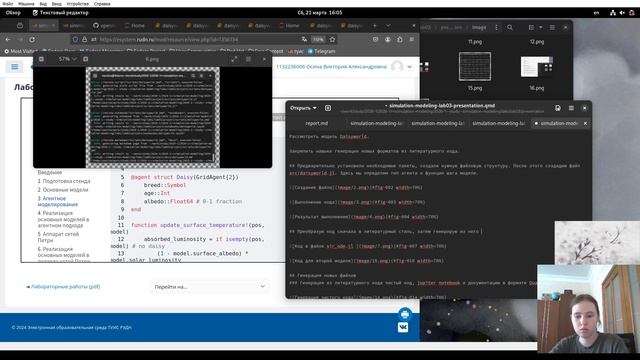The height and width of the screenshot is (360, 640).
Task: Go to section 1 Подготовка стенда
Action: pyautogui.click(x=64, y=181)
